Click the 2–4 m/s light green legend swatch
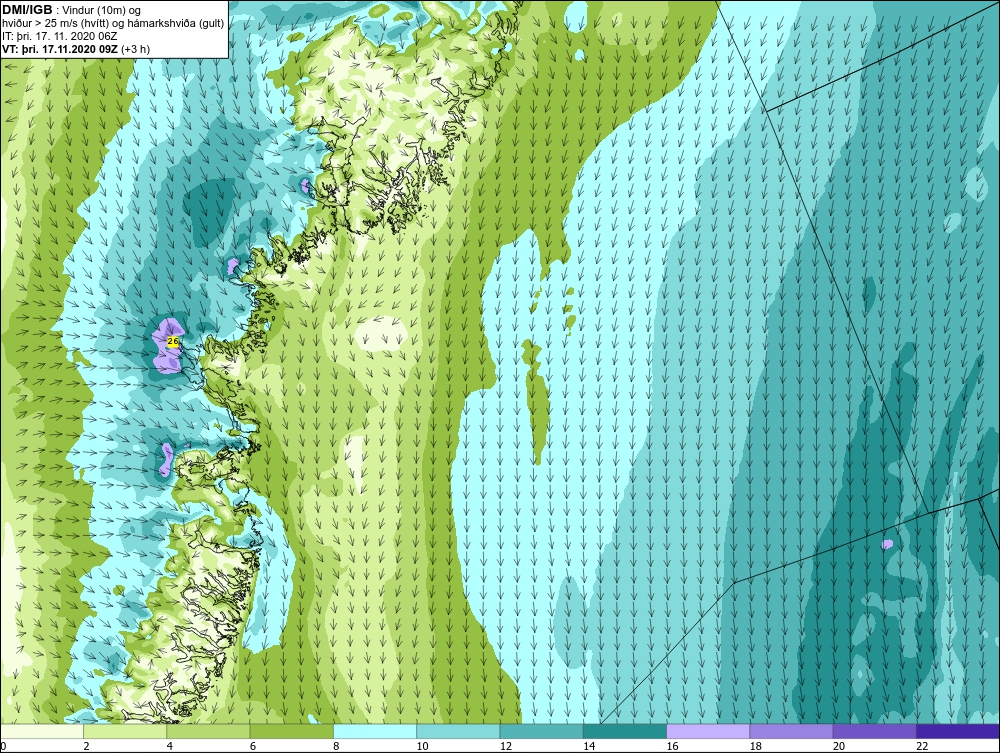This screenshot has width=1000, height=753. pos(125,731)
